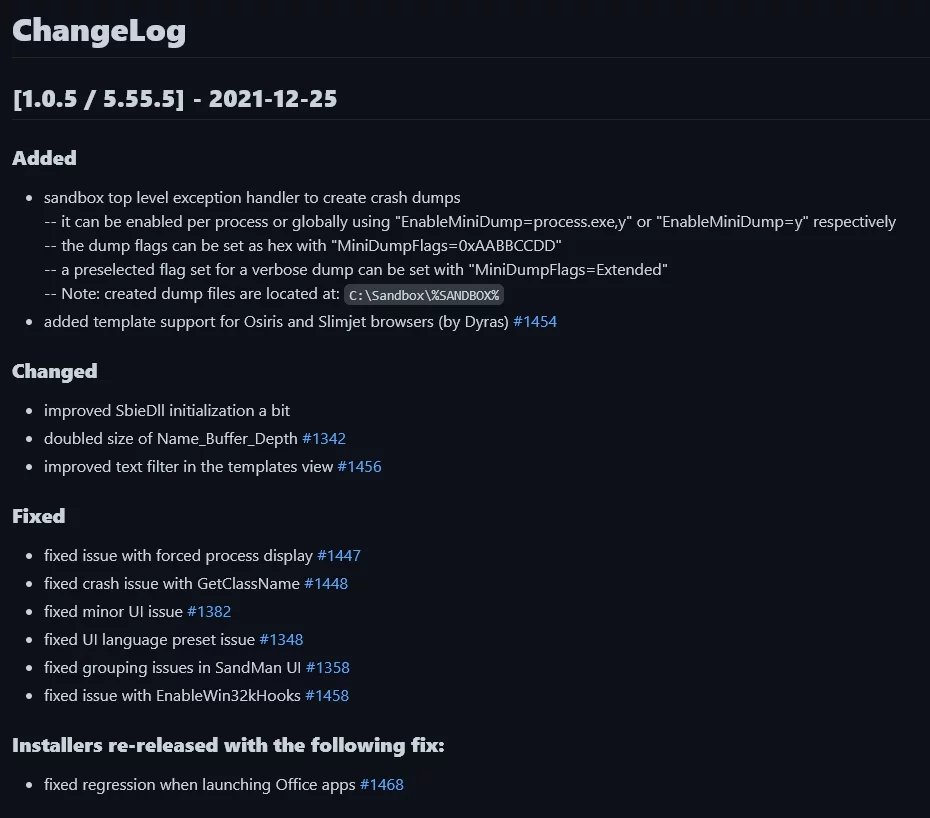Click the Installers re-released heading
The height and width of the screenshot is (818, 930).
coord(228,745)
